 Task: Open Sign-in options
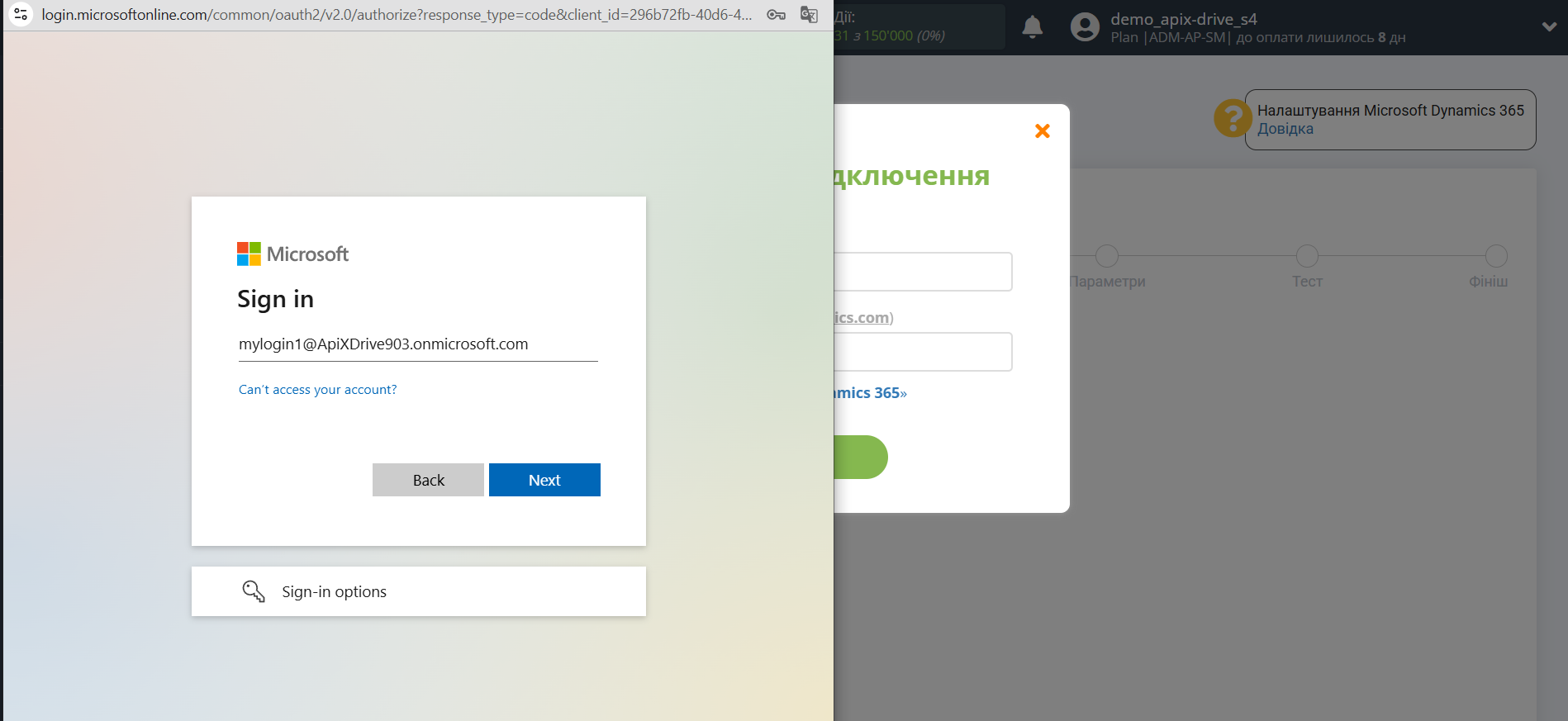click(419, 591)
